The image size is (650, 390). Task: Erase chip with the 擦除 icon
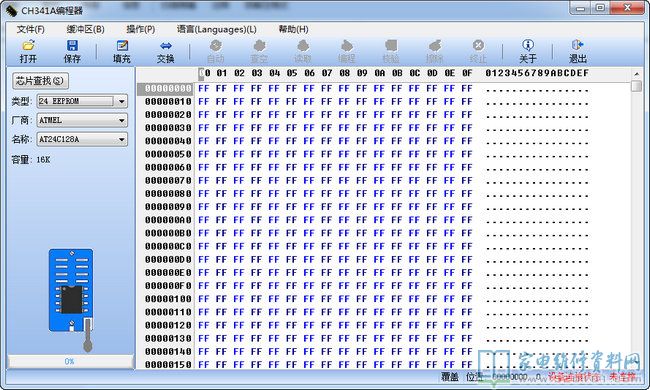click(x=434, y=51)
